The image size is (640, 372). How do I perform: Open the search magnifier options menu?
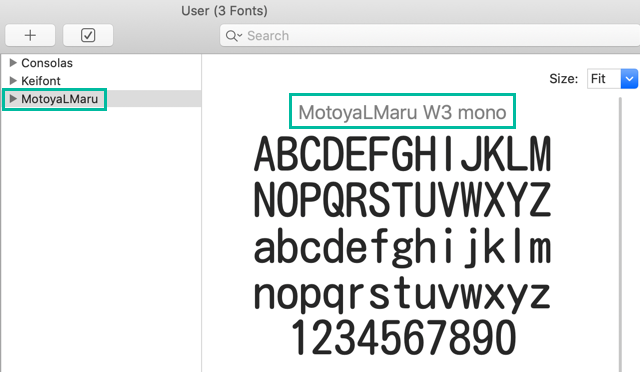click(x=233, y=36)
